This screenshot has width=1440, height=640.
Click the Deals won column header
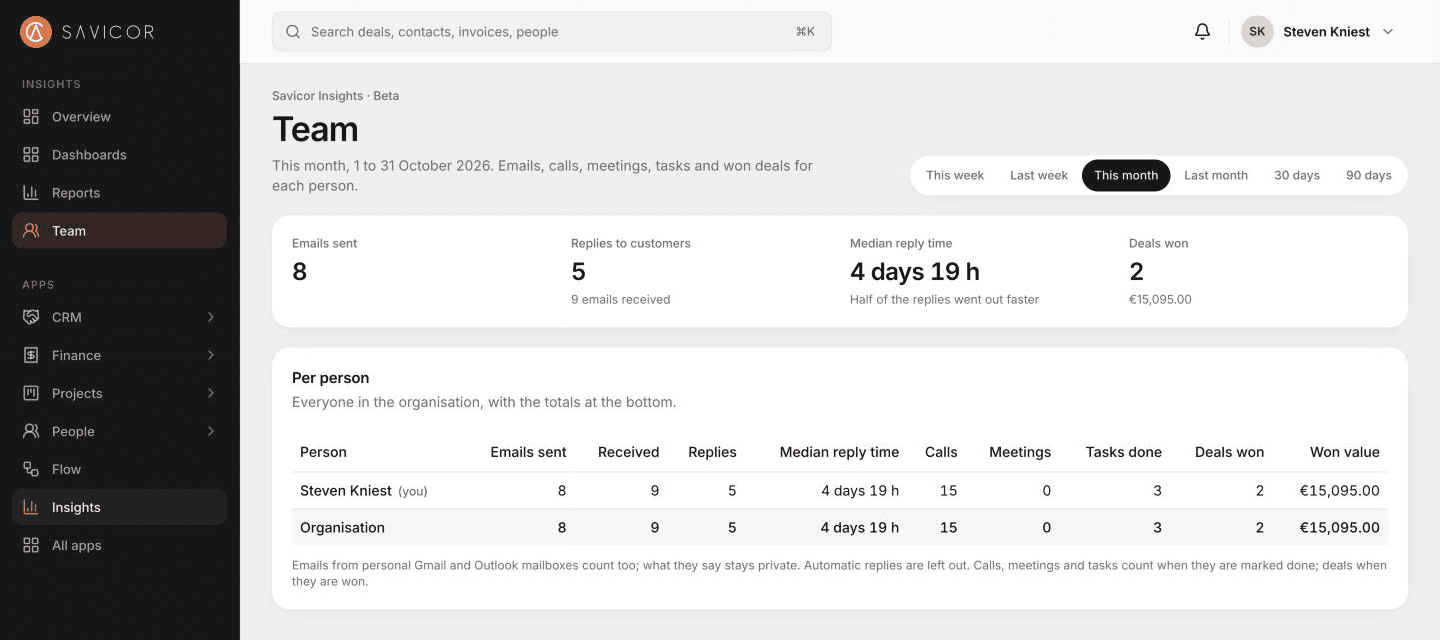[1229, 452]
